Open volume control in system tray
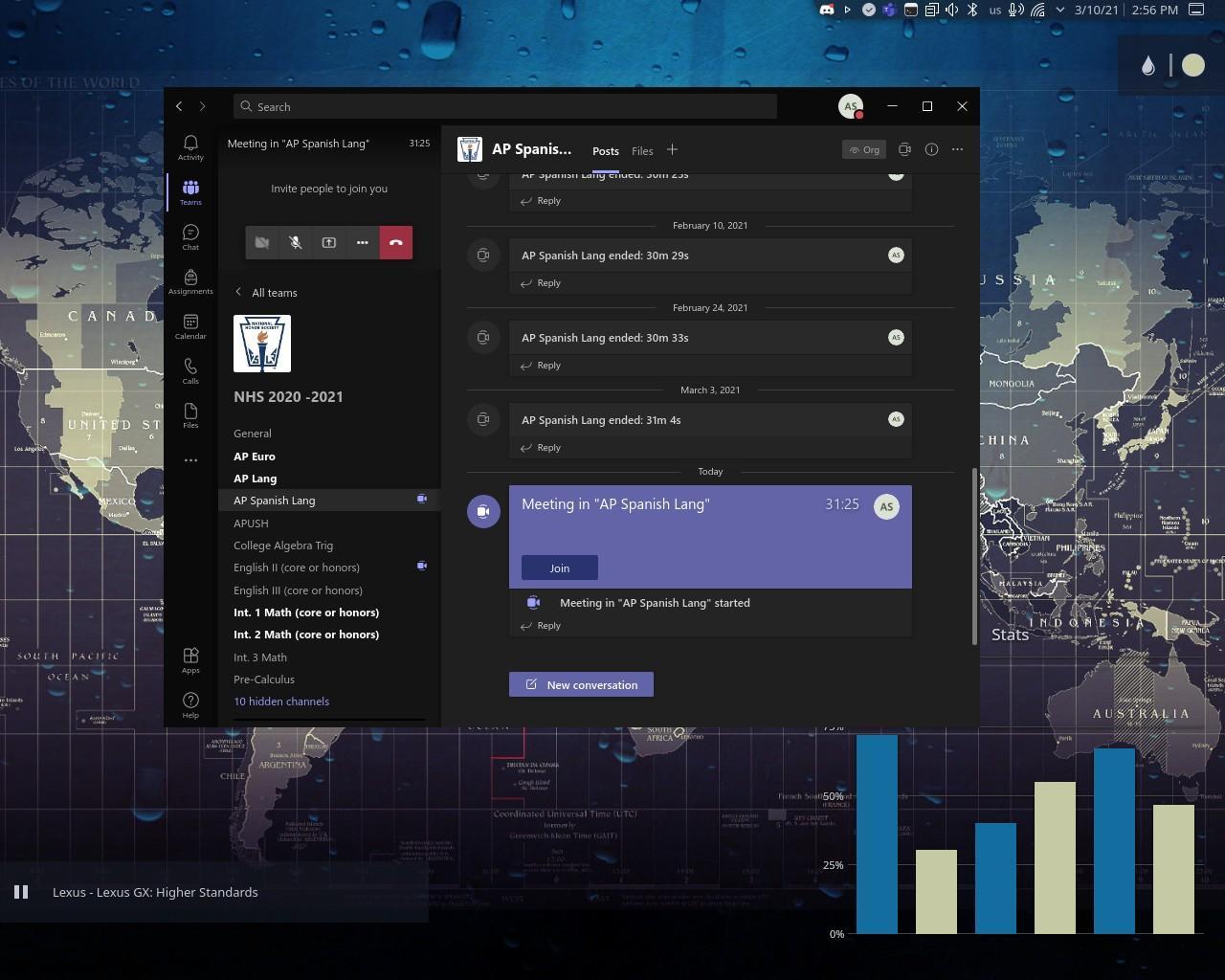Viewport: 1225px width, 980px height. pyautogui.click(x=951, y=10)
